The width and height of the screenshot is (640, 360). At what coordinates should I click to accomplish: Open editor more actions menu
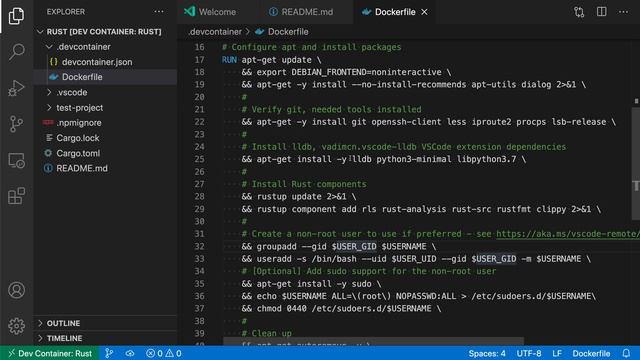click(623, 12)
